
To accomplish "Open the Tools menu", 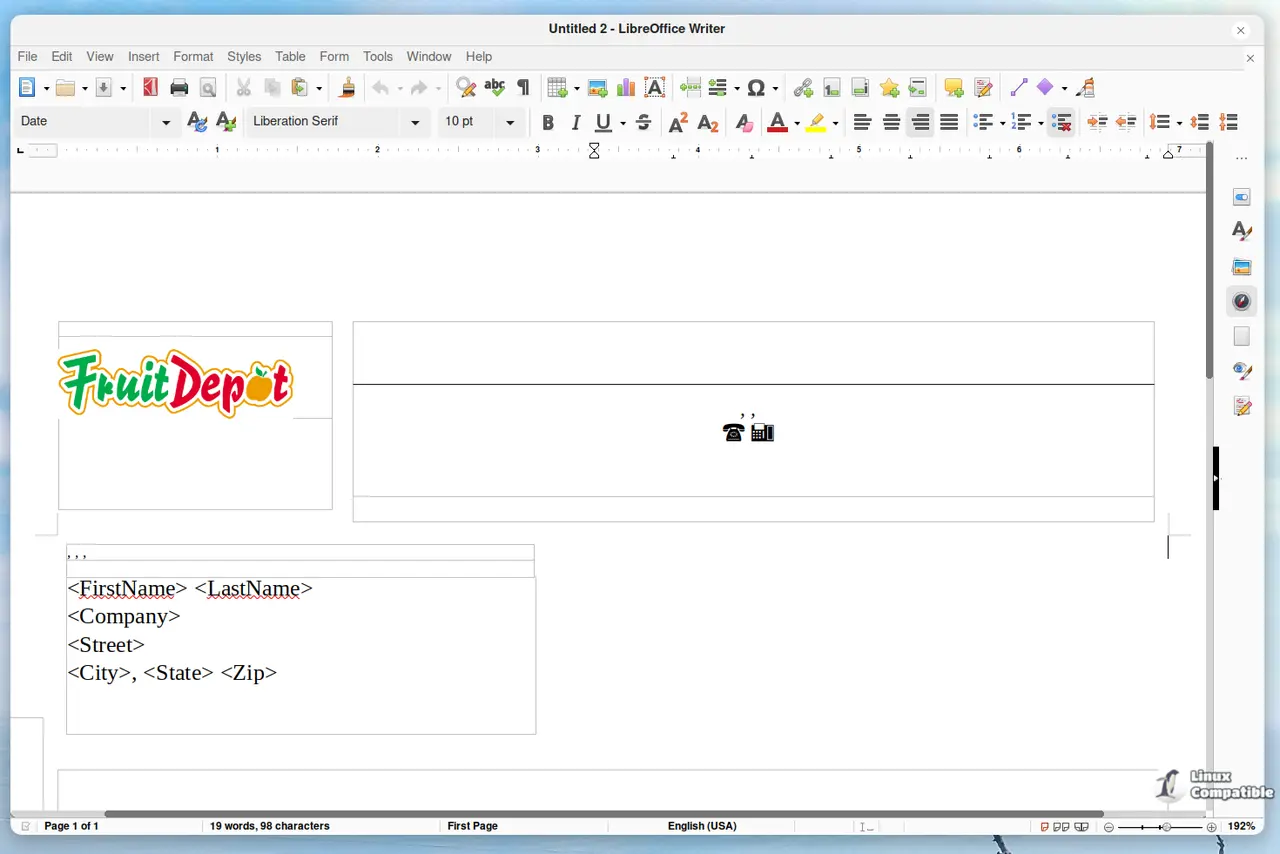I will coord(378,57).
